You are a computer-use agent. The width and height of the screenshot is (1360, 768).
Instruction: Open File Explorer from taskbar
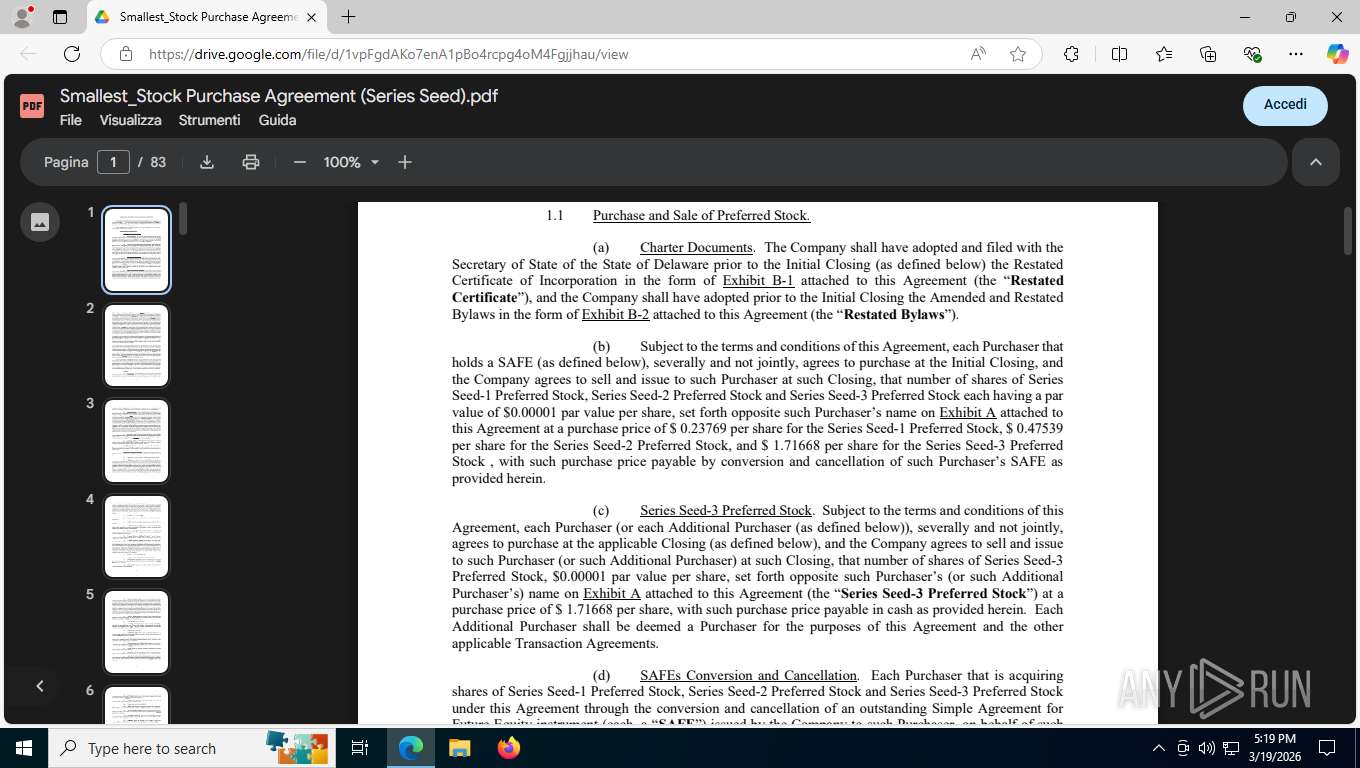click(459, 748)
